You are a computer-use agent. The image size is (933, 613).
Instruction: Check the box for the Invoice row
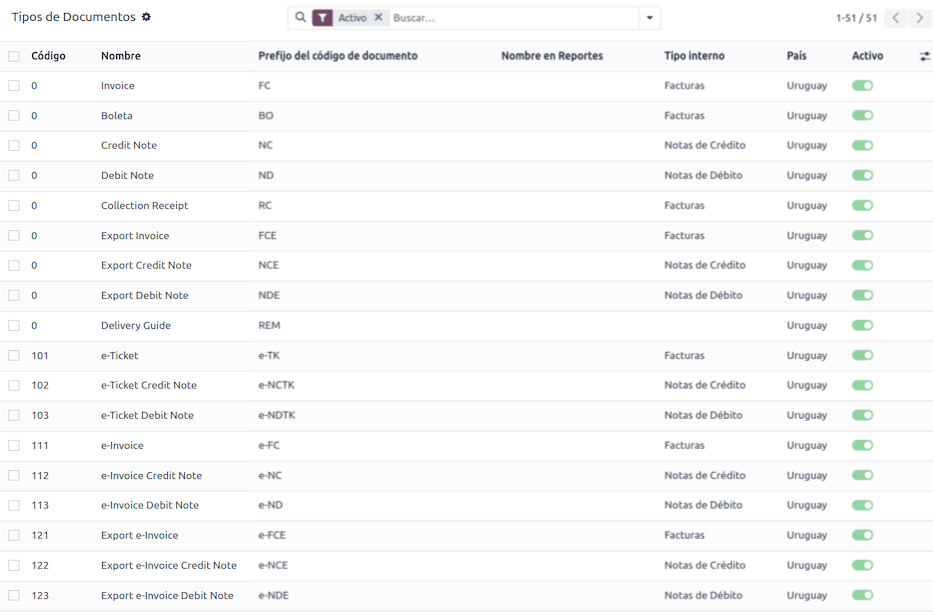pyautogui.click(x=14, y=86)
